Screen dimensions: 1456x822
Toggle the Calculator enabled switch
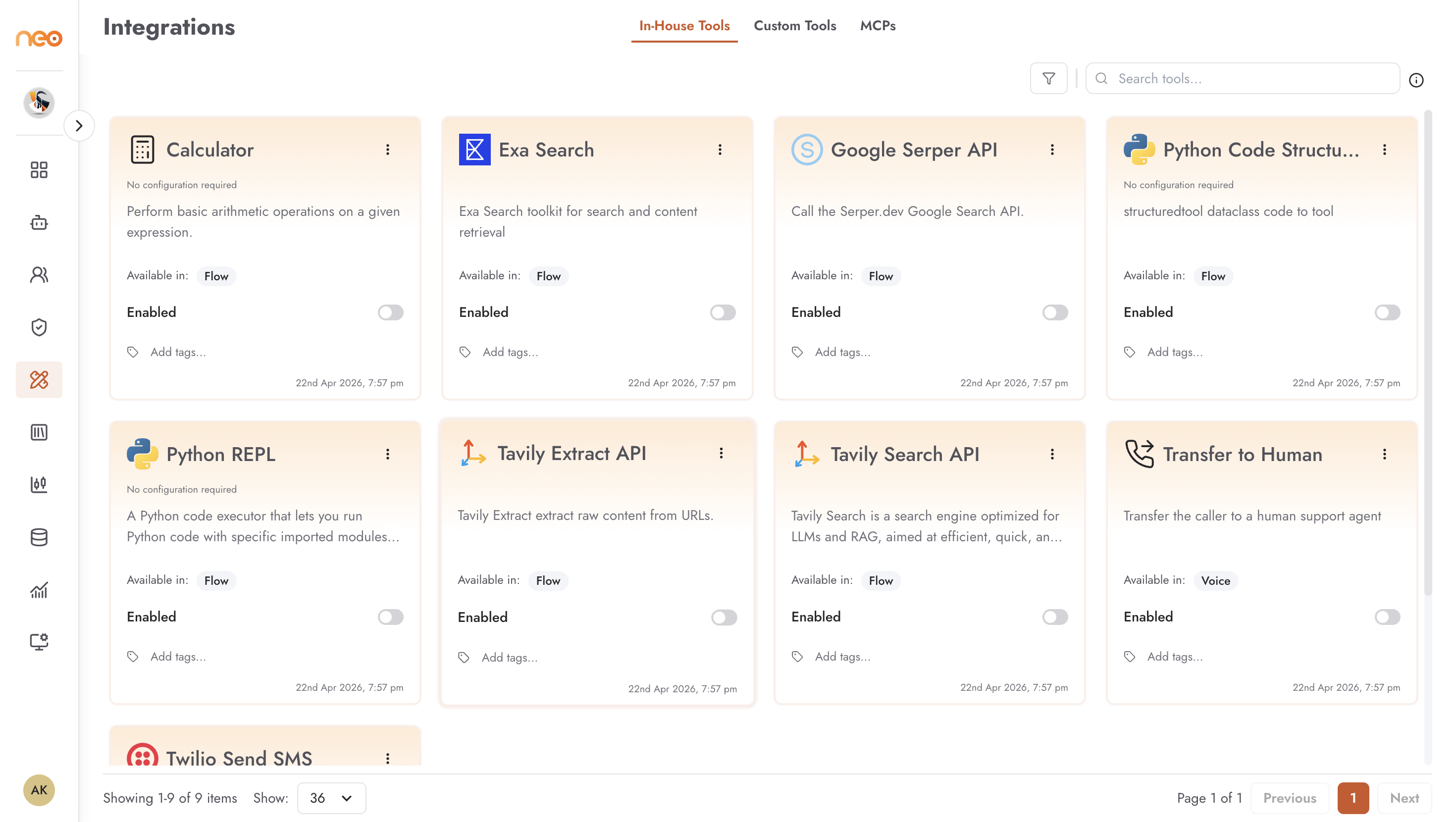391,312
